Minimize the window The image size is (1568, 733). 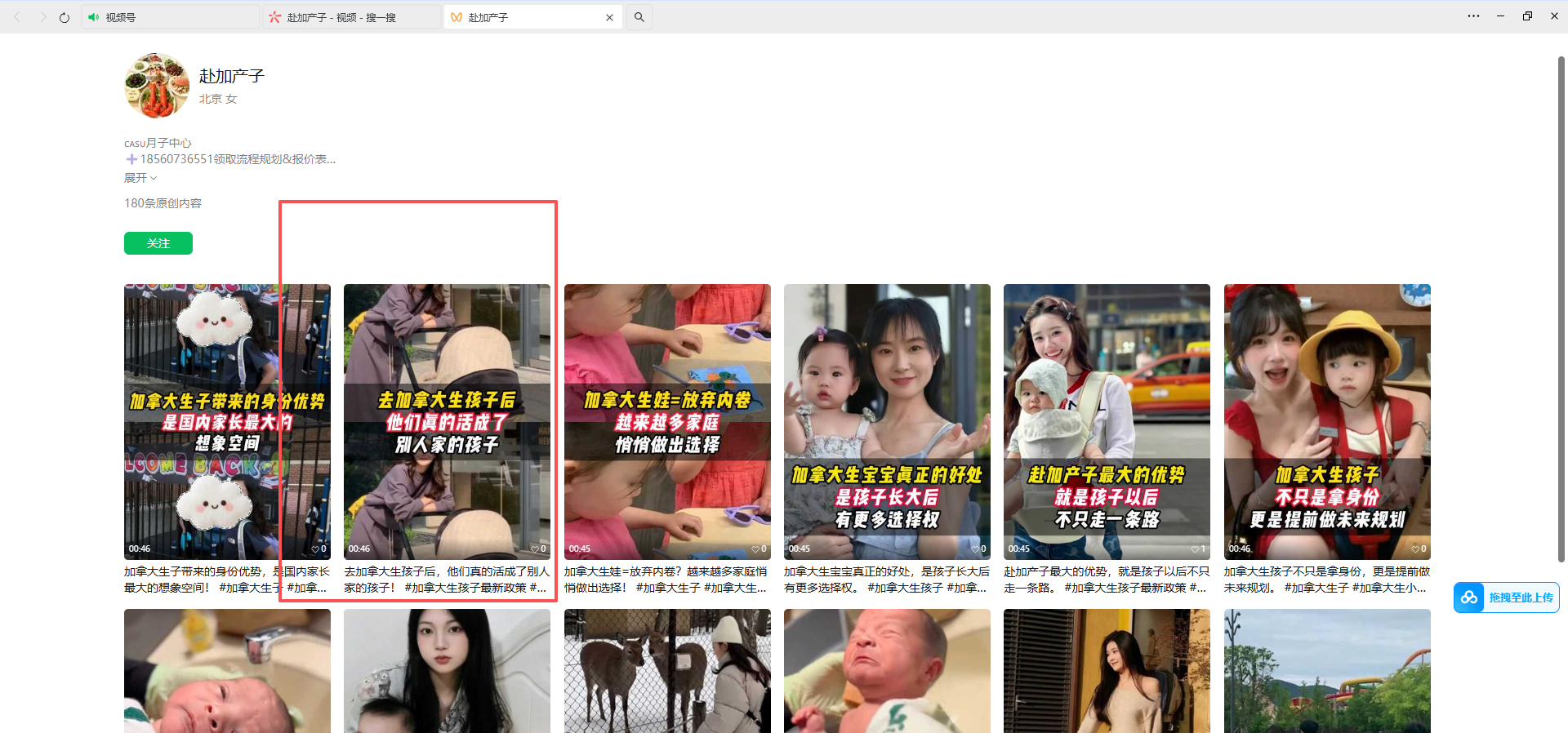[1500, 16]
